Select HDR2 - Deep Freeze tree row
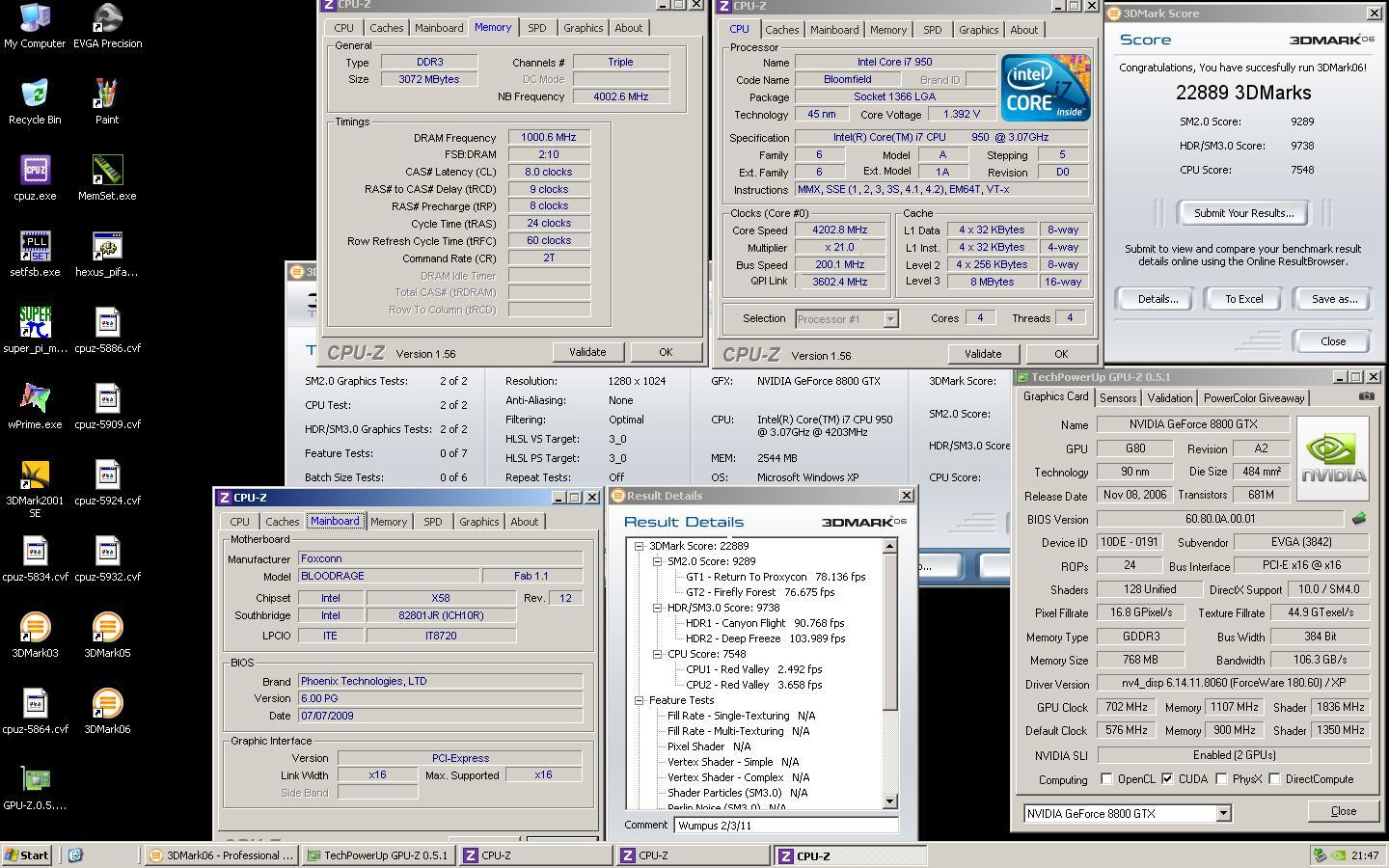This screenshot has width=1389, height=868. (x=765, y=638)
